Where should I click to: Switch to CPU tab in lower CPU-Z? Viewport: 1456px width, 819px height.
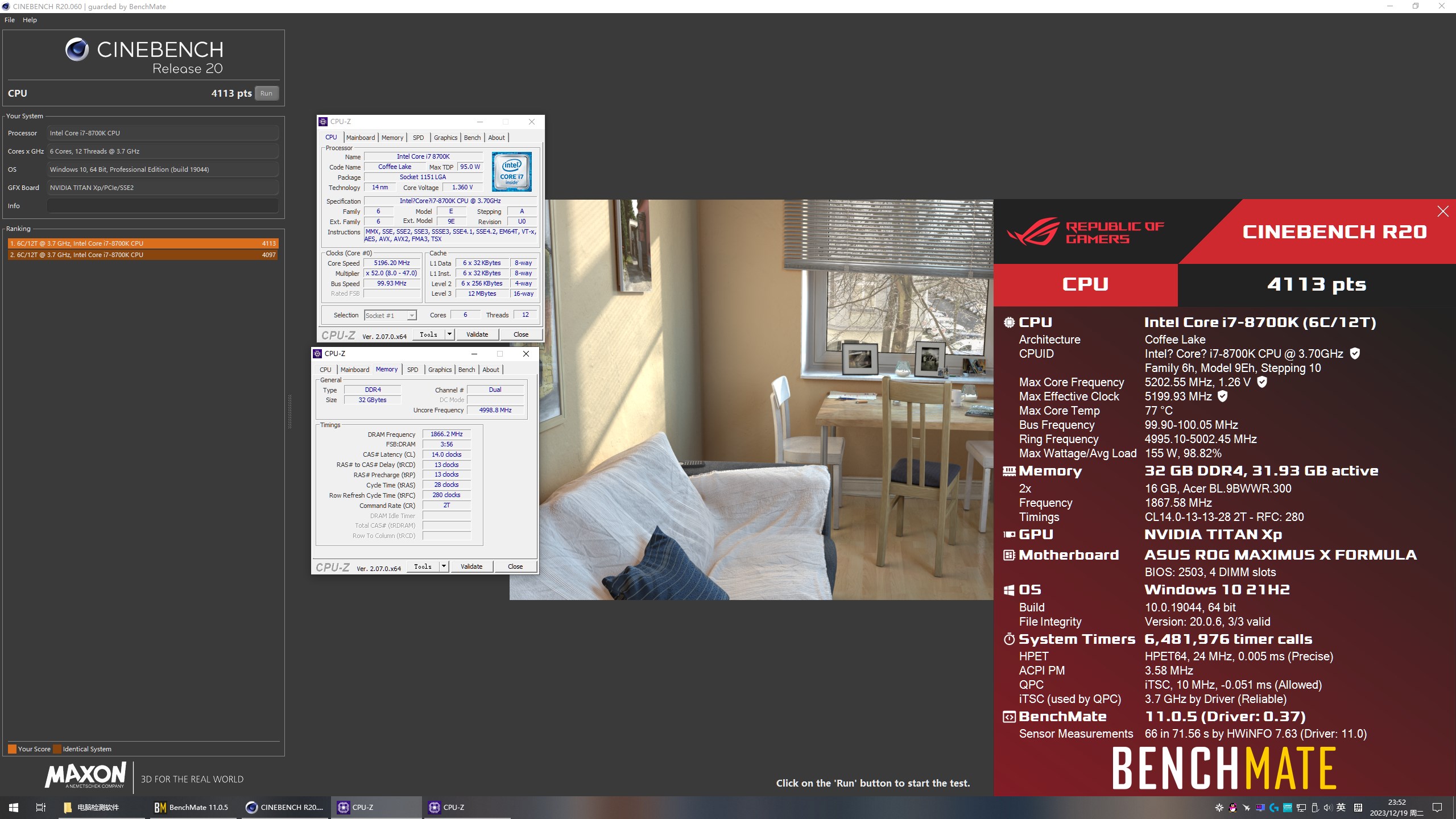click(325, 370)
